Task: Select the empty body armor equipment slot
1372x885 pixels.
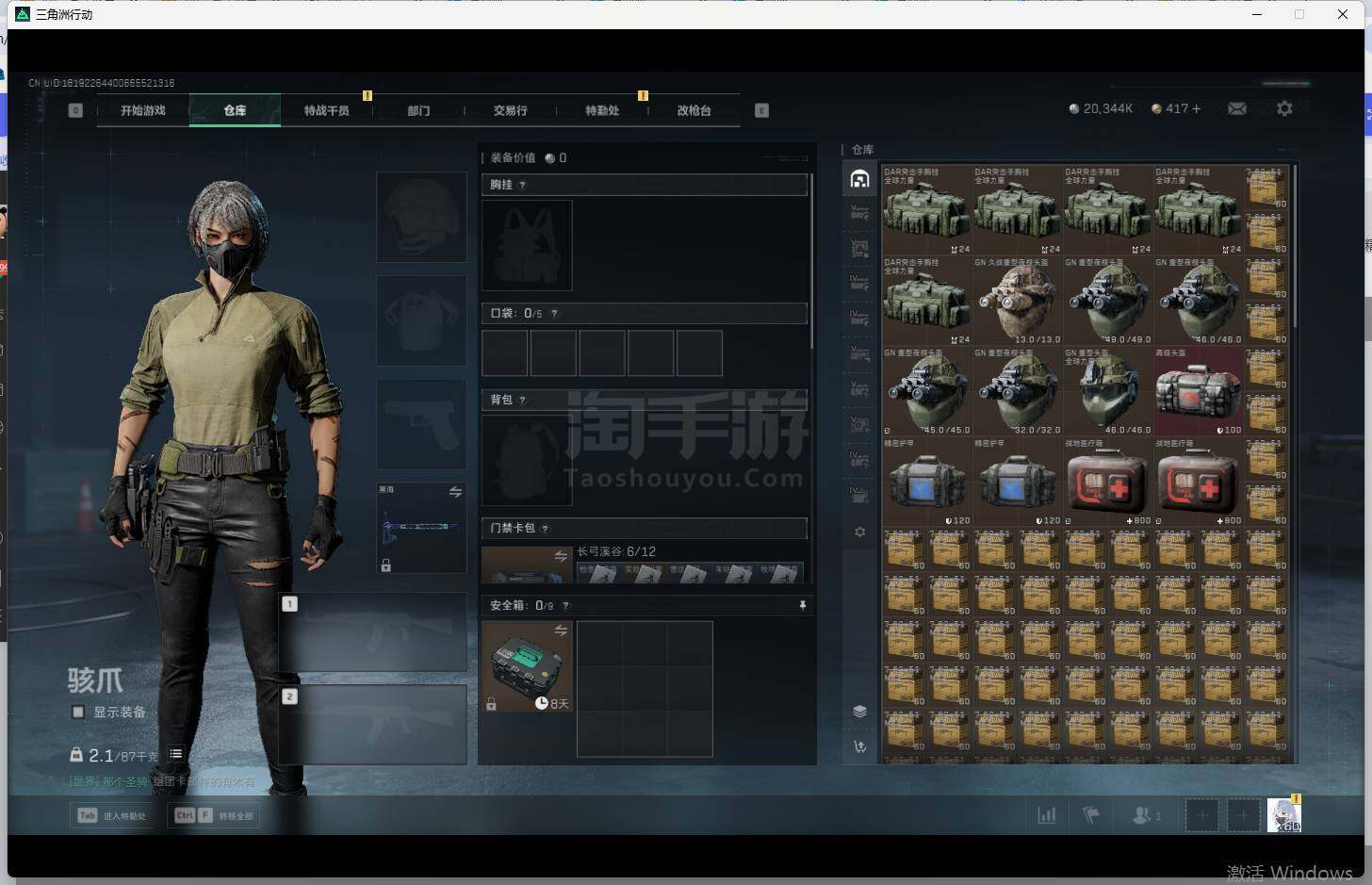Action: [x=421, y=320]
